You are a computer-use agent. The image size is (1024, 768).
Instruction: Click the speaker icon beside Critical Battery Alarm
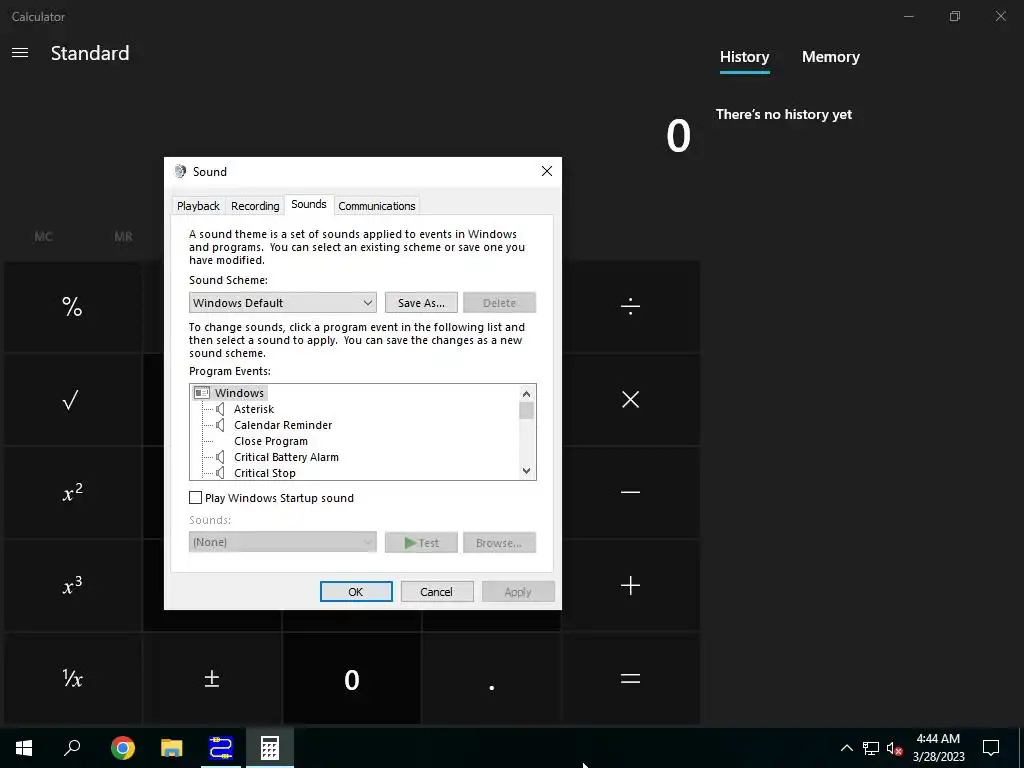click(220, 457)
